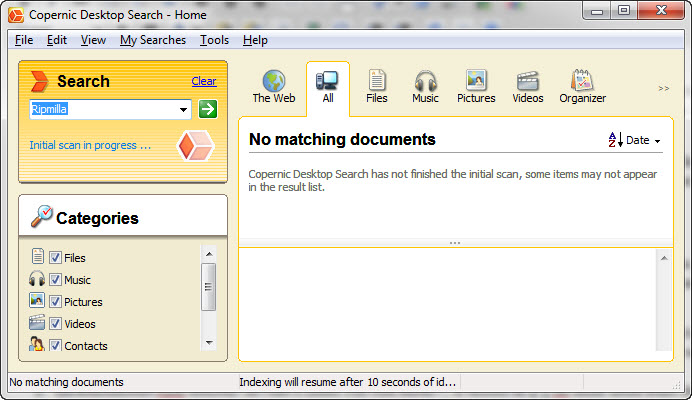The width and height of the screenshot is (692, 400).
Task: Select the All results tab
Action: point(328,87)
